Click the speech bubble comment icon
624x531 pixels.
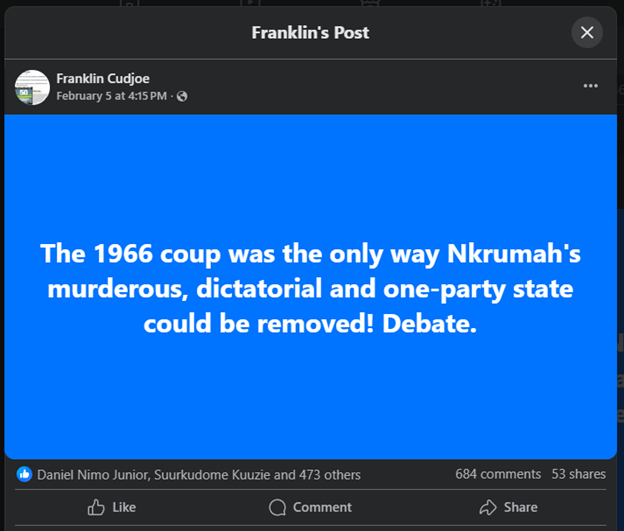(x=278, y=507)
